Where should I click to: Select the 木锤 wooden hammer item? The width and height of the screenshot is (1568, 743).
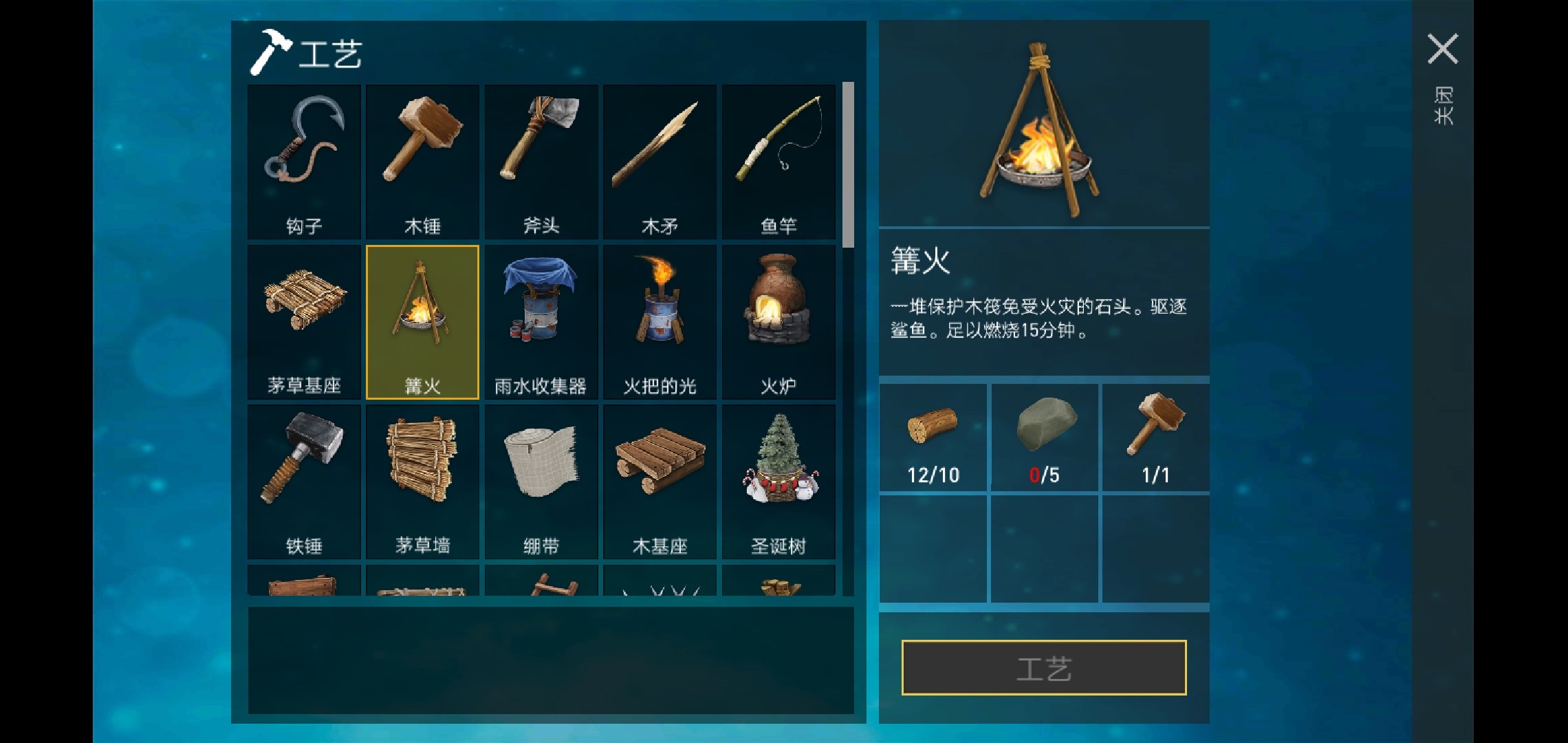click(422, 162)
